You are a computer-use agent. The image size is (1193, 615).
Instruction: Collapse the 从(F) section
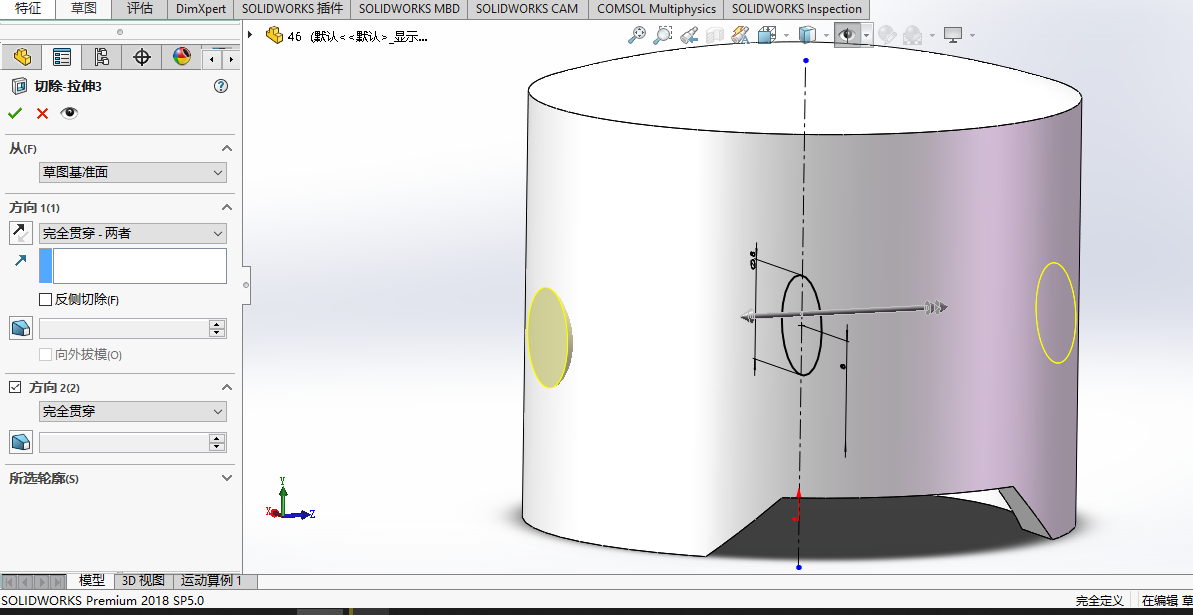tap(226, 148)
